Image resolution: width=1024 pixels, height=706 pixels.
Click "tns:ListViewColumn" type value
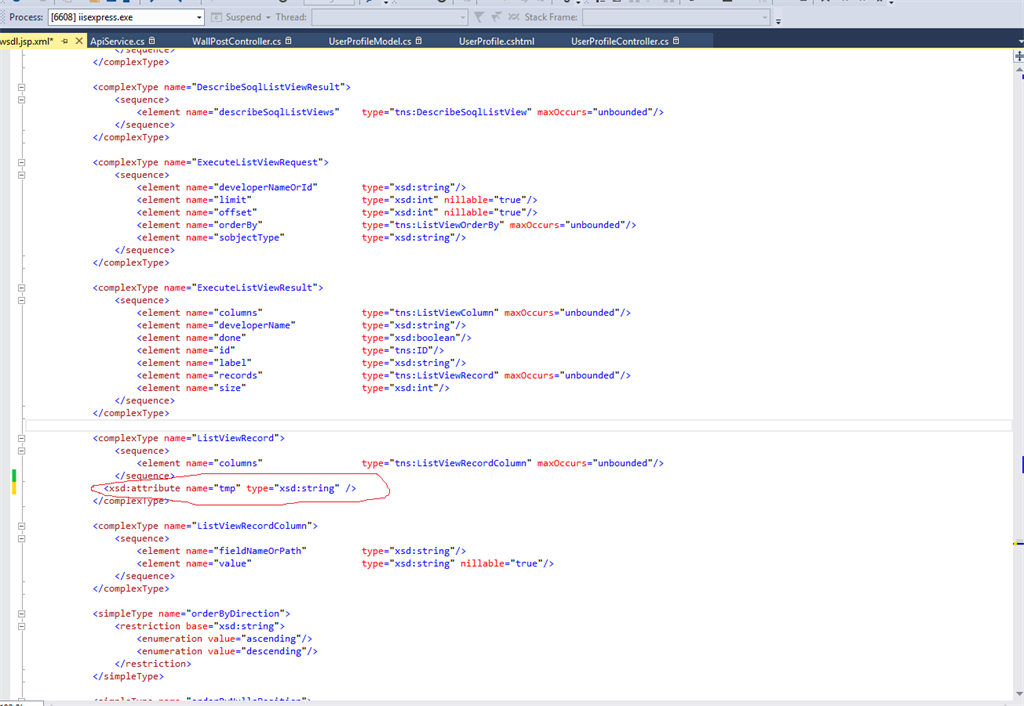point(445,313)
